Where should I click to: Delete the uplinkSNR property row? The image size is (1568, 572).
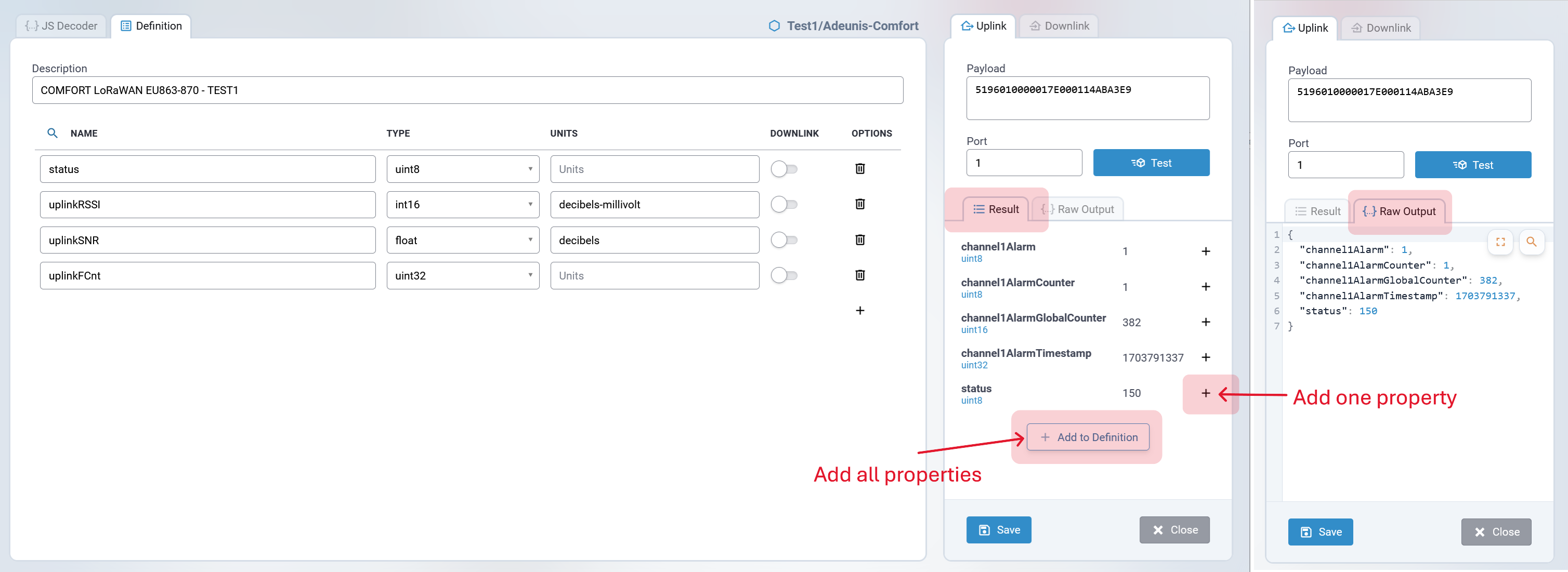[859, 240]
